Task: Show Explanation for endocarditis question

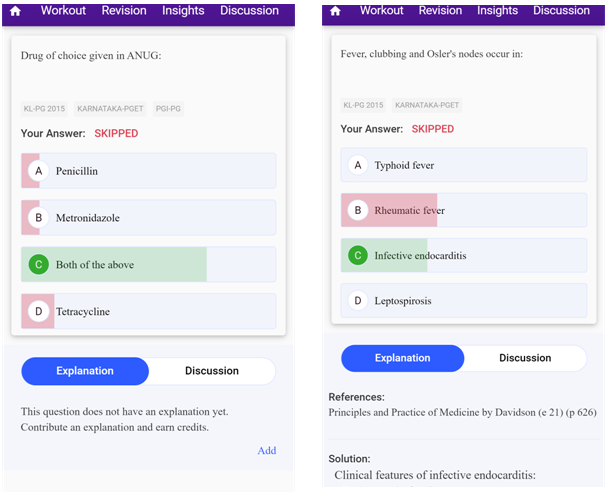Action: pos(403,358)
